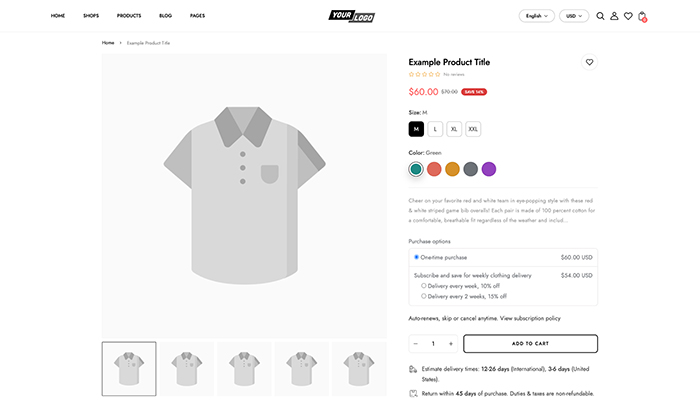Screen dimensions: 700x401
Task: Decrease quantity with minus button
Action: point(416,344)
